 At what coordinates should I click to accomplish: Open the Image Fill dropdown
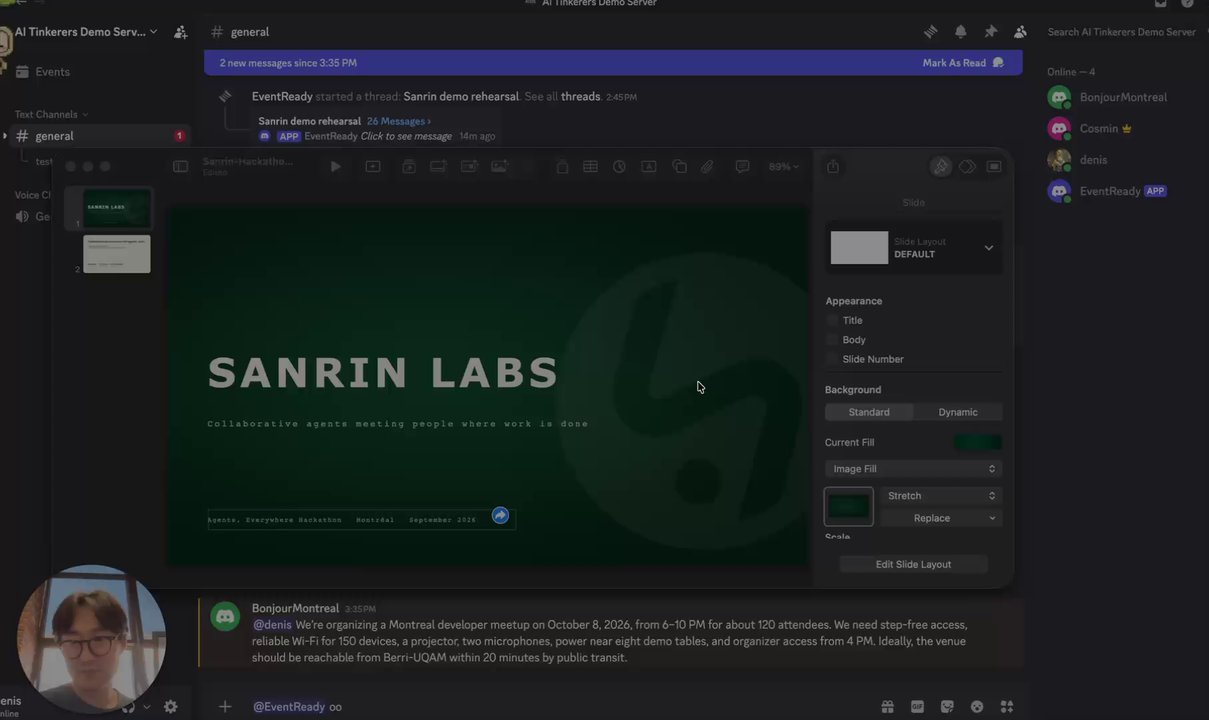913,469
